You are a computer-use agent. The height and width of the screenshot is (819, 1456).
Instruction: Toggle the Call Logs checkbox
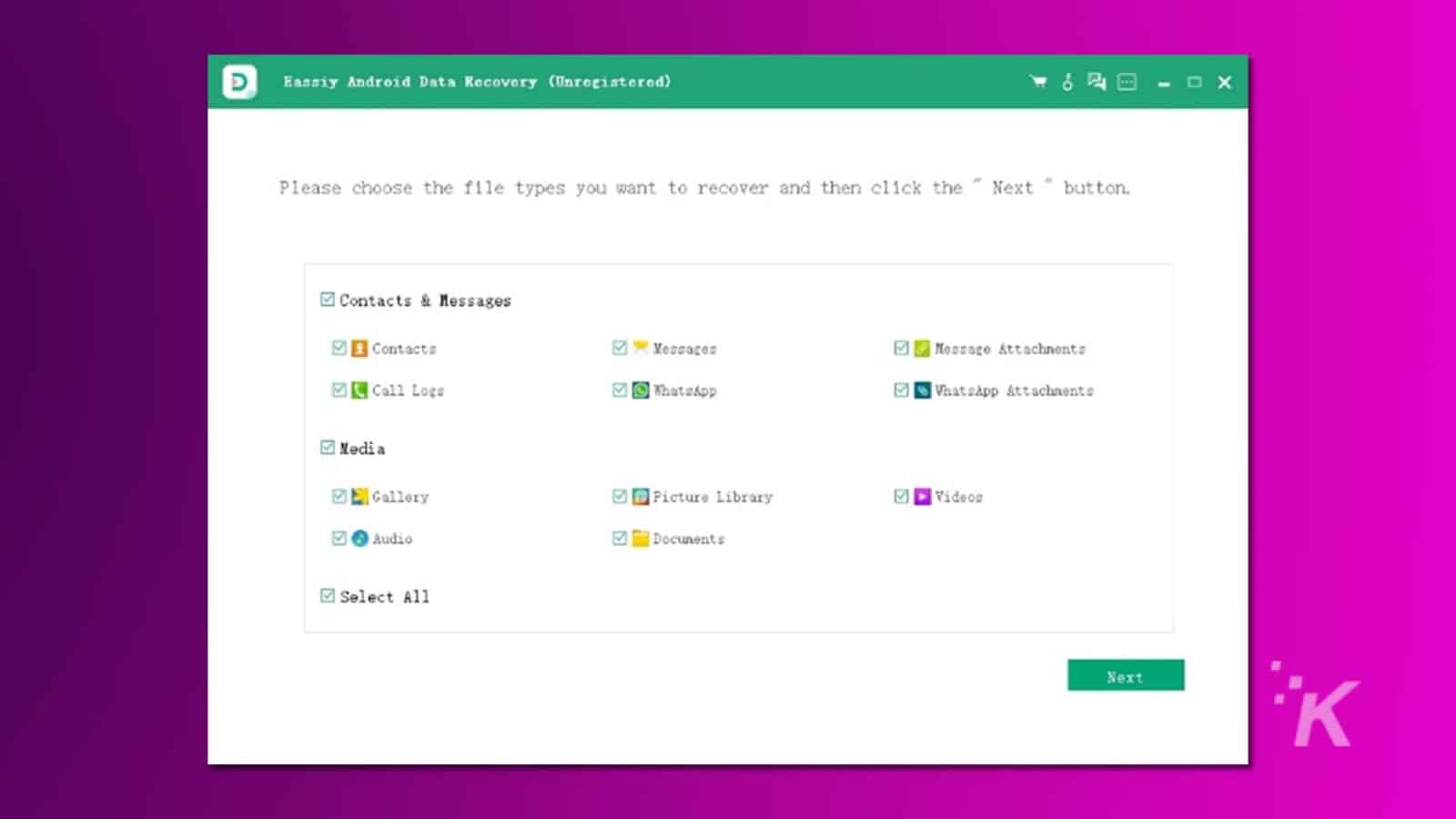(339, 389)
